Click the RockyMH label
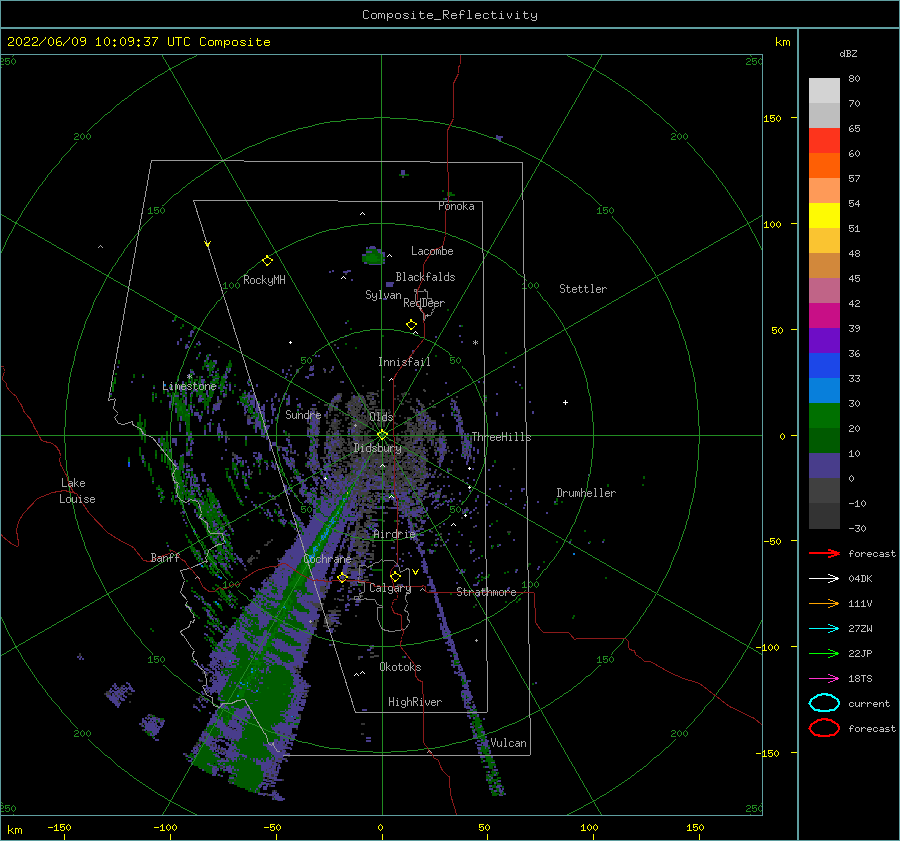This screenshot has width=900, height=841. coord(264,280)
